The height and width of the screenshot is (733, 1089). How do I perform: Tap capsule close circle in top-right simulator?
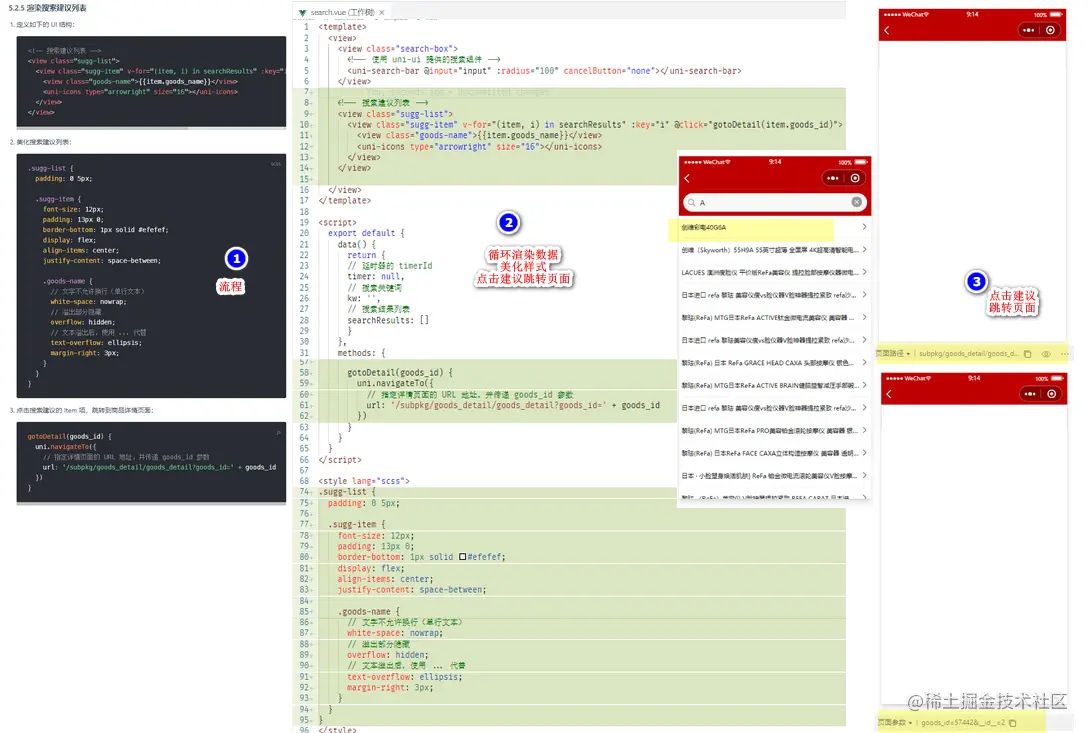pyautogui.click(x=1050, y=31)
